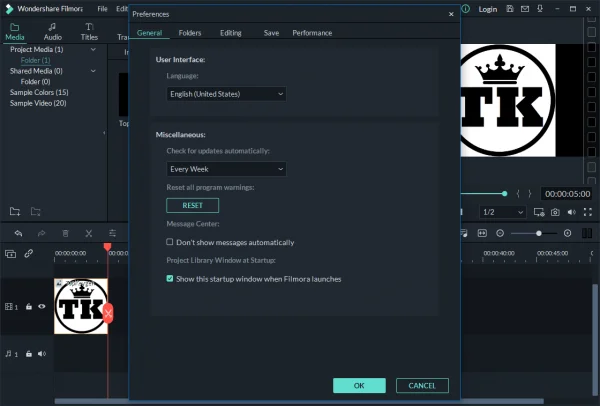Image resolution: width=600 pixels, height=406 pixels.
Task: Collapse the Shared Media tree
Action: pyautogui.click(x=93, y=71)
